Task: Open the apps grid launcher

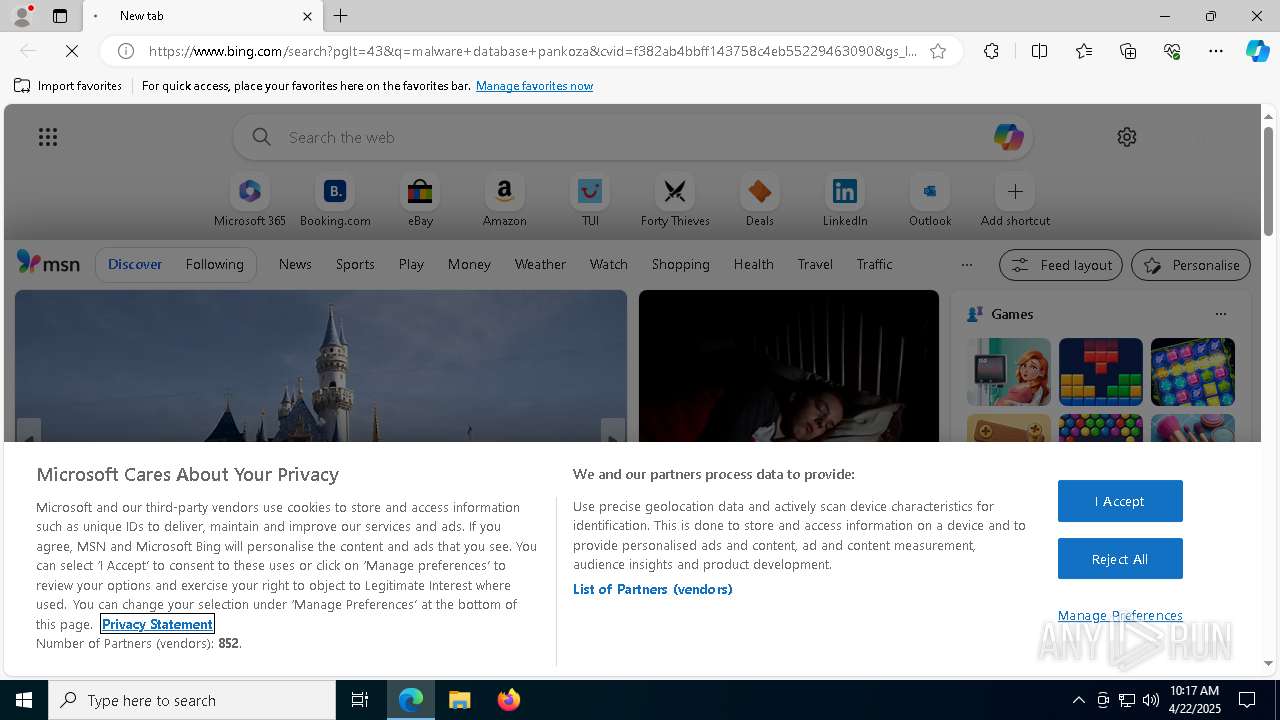Action: [48, 137]
